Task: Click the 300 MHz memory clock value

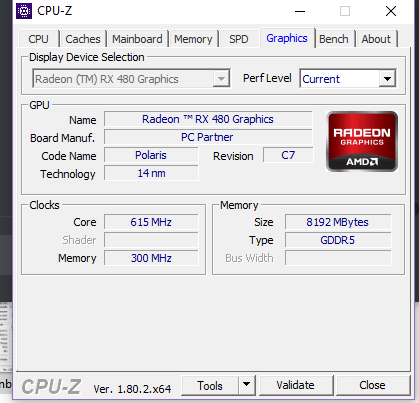Action: [x=151, y=258]
